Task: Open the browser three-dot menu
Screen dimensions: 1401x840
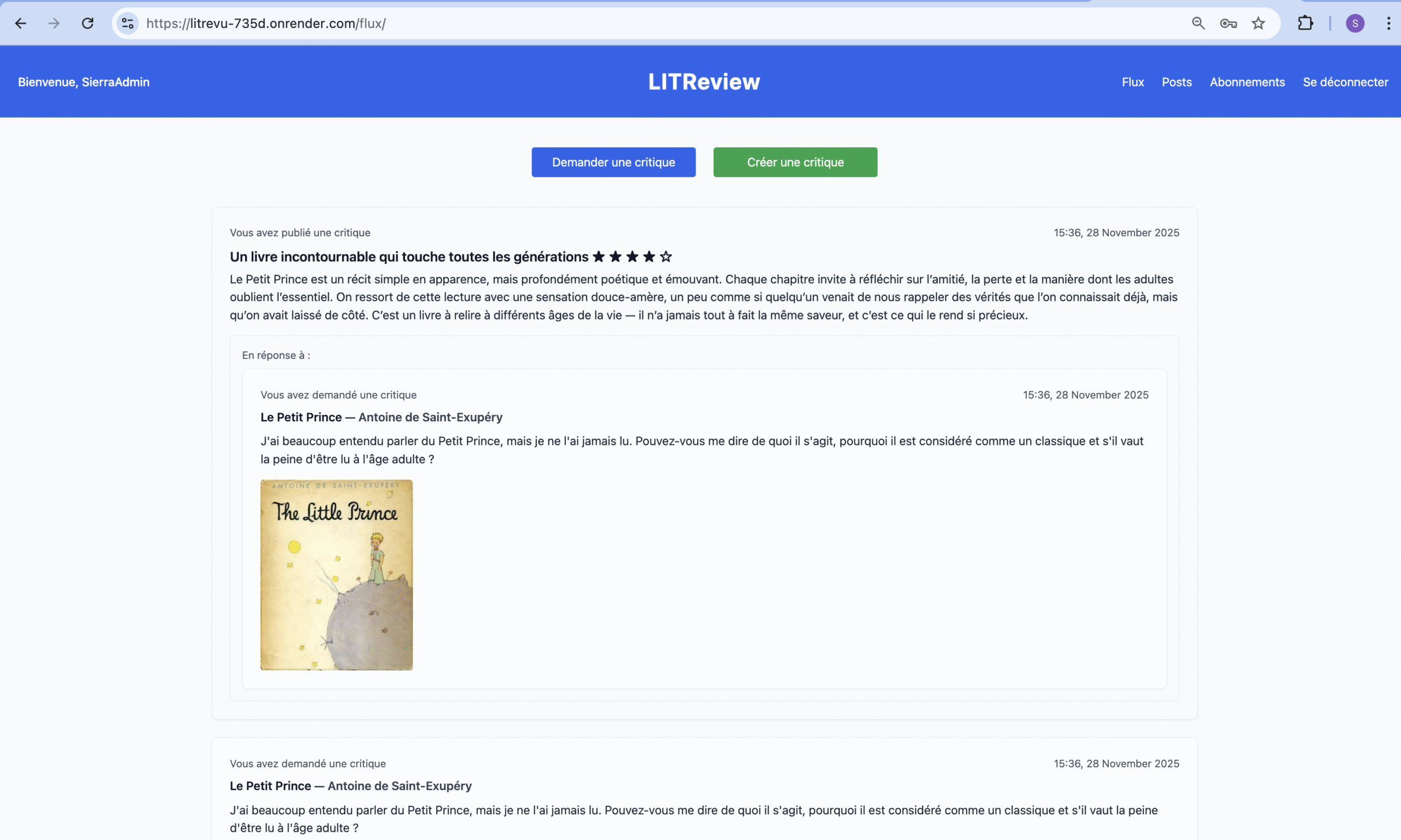Action: [x=1388, y=23]
